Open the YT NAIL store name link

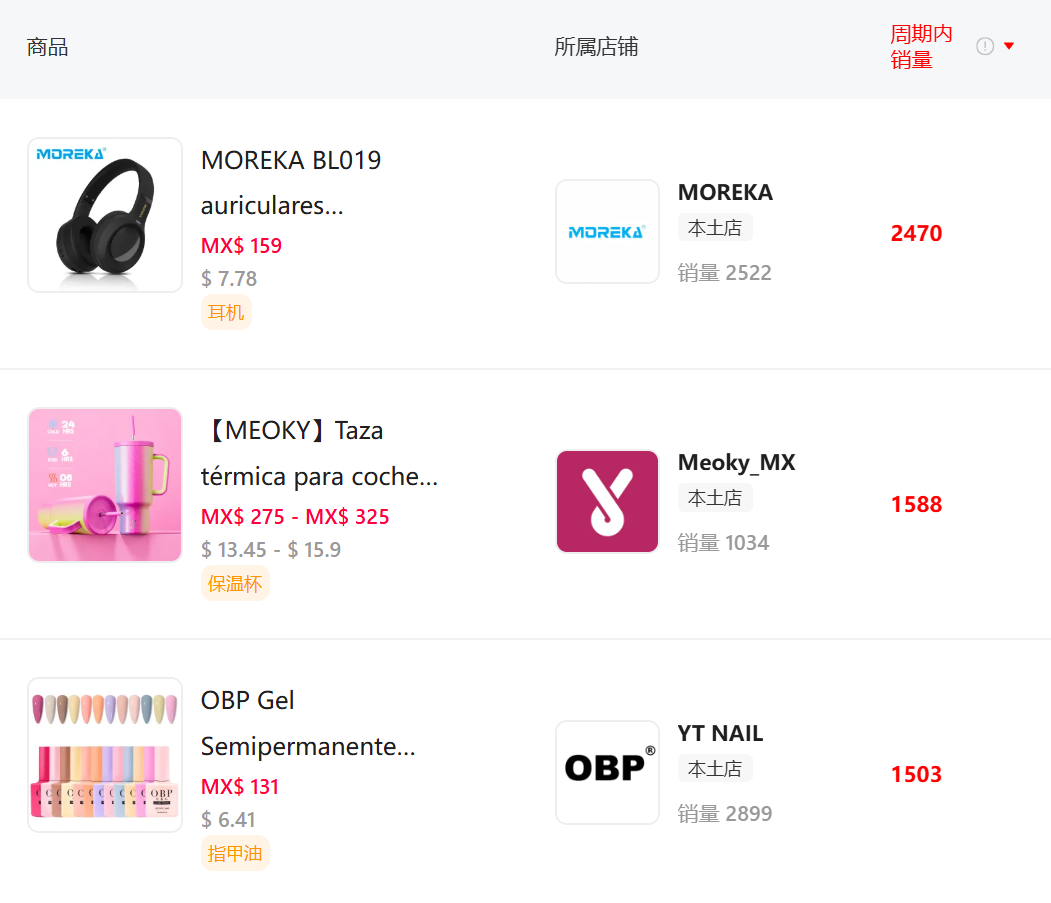click(x=721, y=733)
